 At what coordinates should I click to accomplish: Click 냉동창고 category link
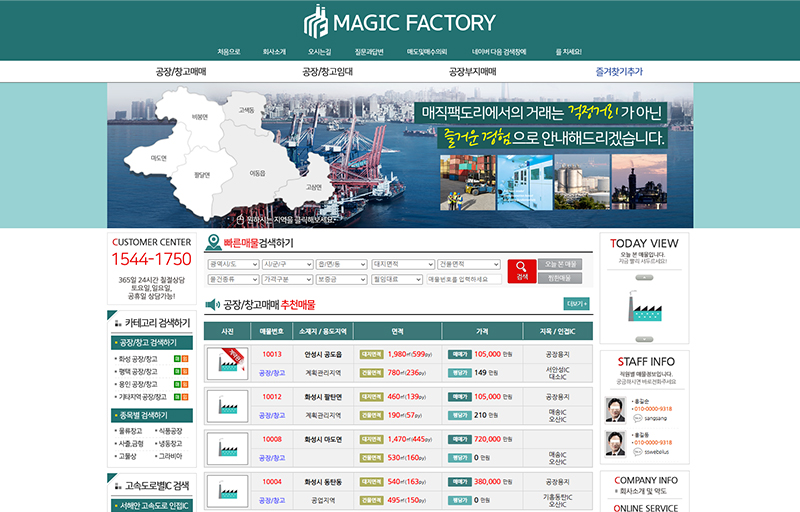point(170,444)
